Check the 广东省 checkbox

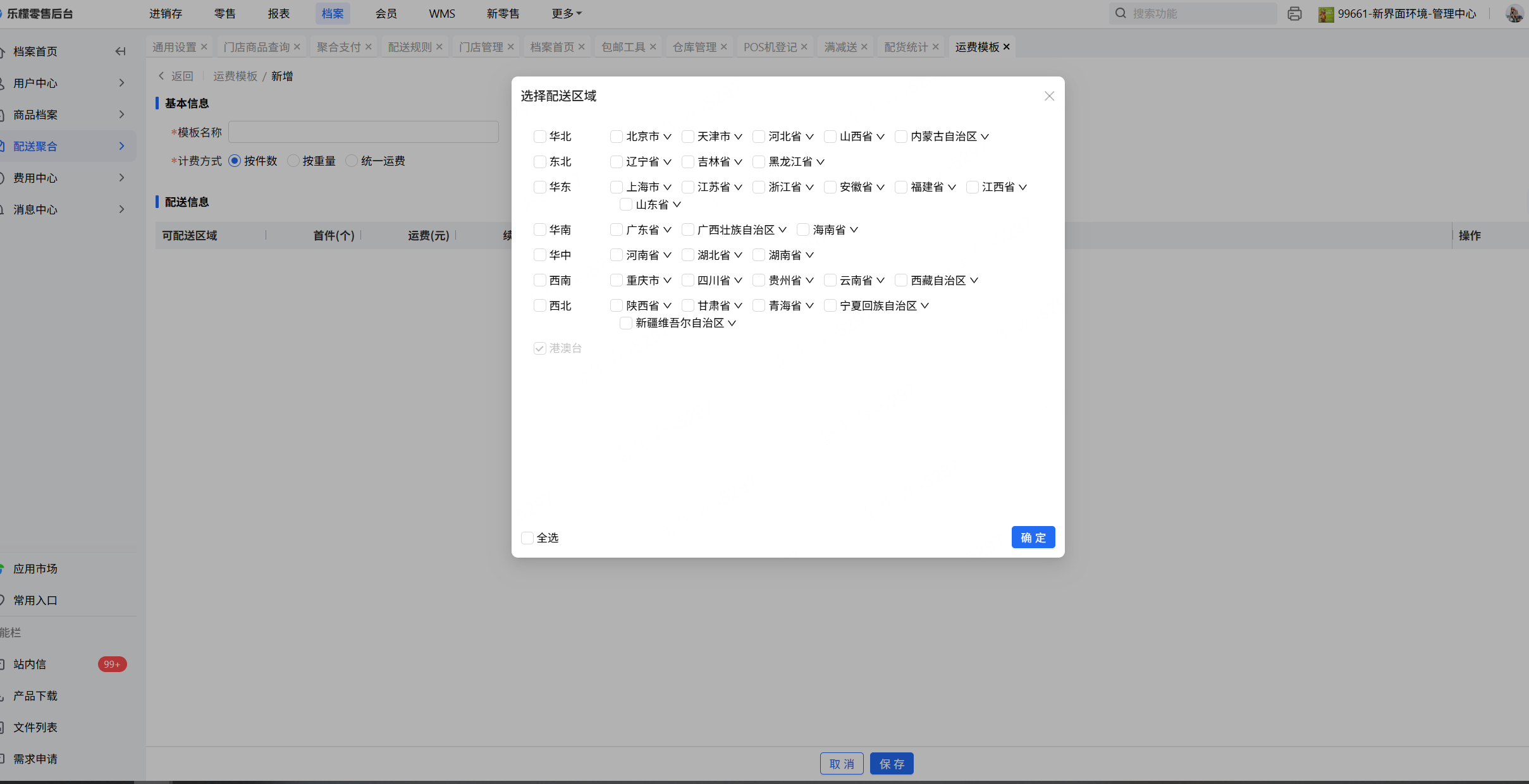point(616,230)
